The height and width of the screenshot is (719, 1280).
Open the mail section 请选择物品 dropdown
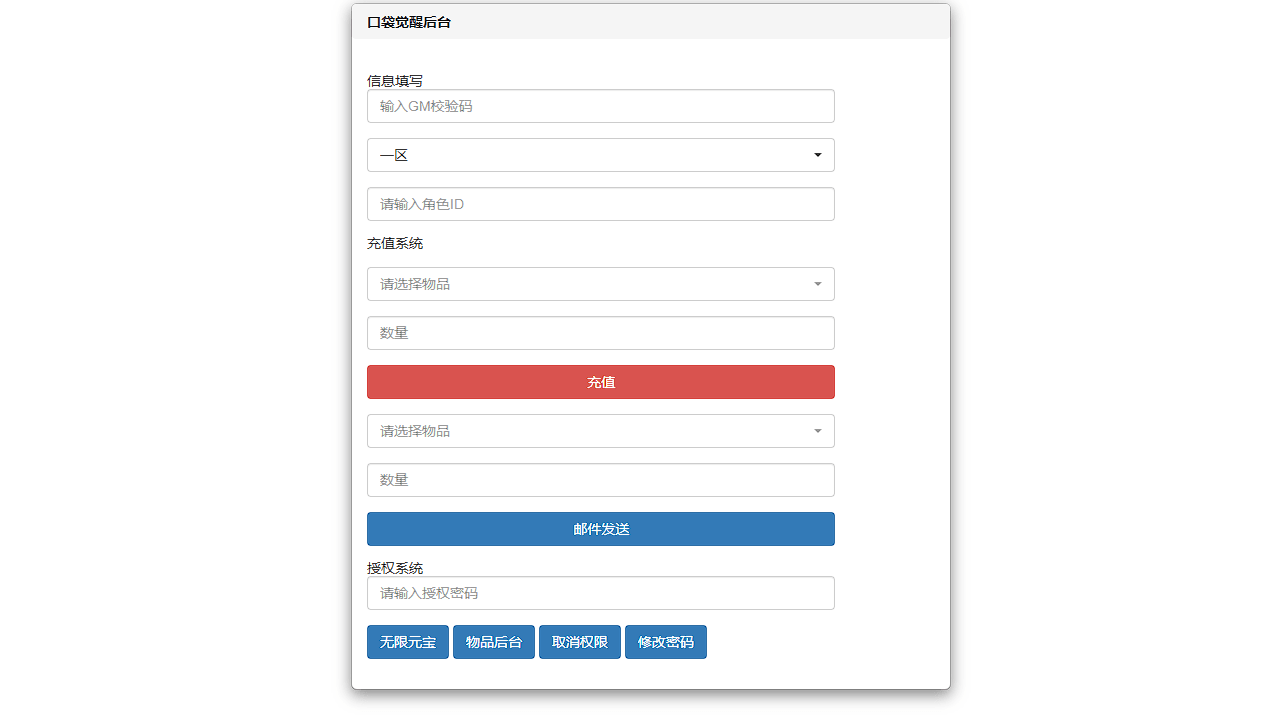[600, 431]
